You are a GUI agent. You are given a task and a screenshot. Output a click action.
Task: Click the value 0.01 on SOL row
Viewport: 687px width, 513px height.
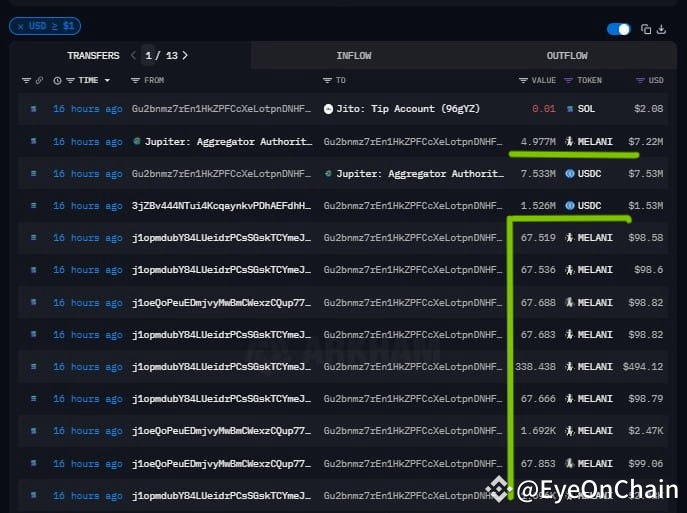click(x=544, y=109)
